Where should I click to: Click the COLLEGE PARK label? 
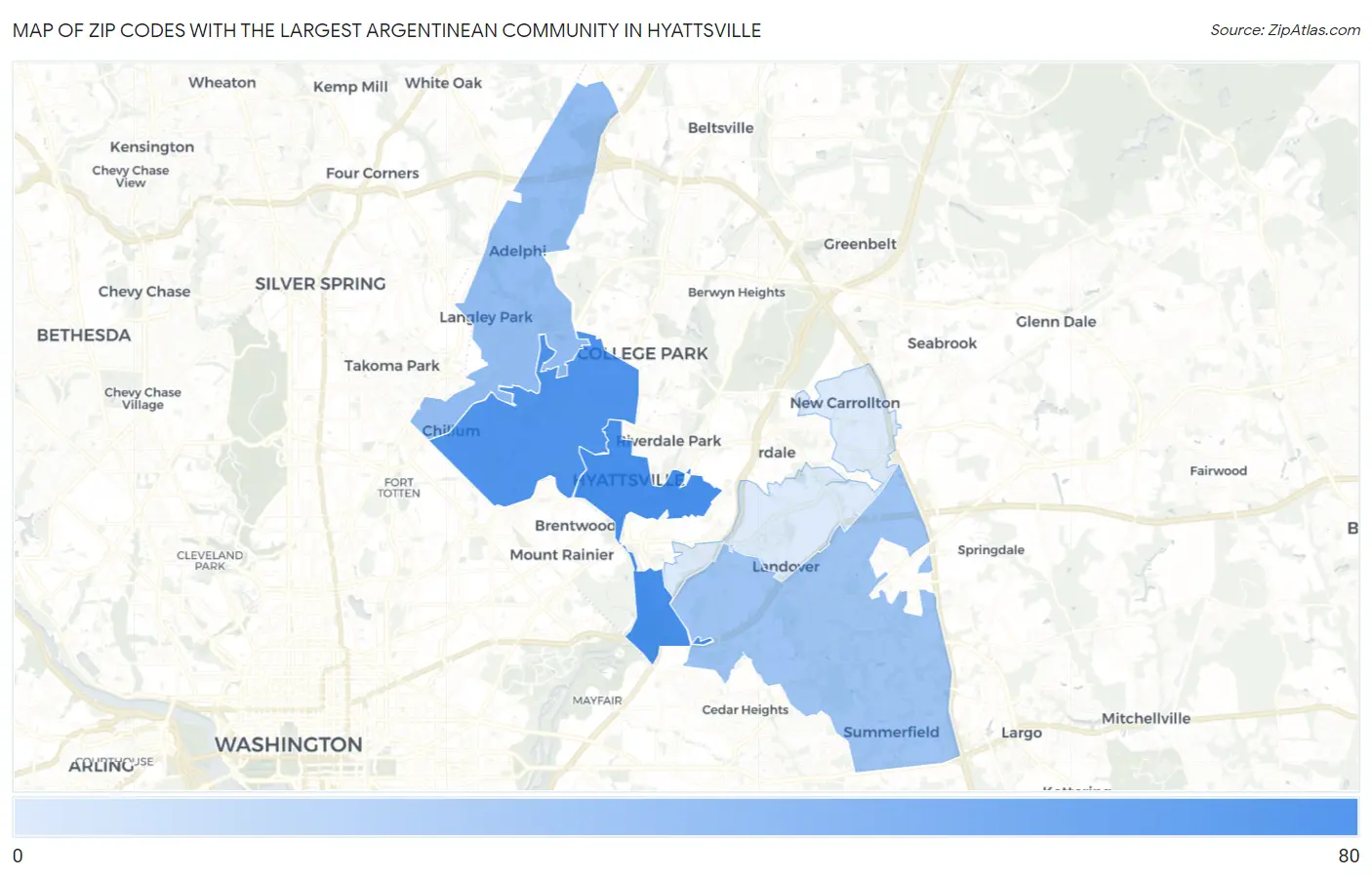(x=642, y=354)
